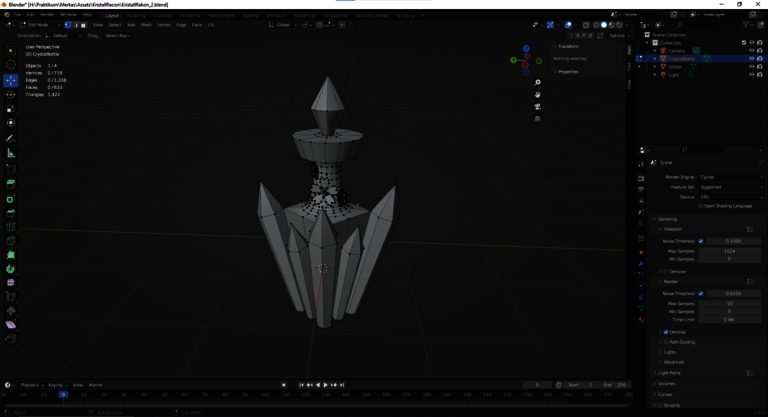The height and width of the screenshot is (417, 768).
Task: Select the Bevel tool
Action: tap(11, 213)
